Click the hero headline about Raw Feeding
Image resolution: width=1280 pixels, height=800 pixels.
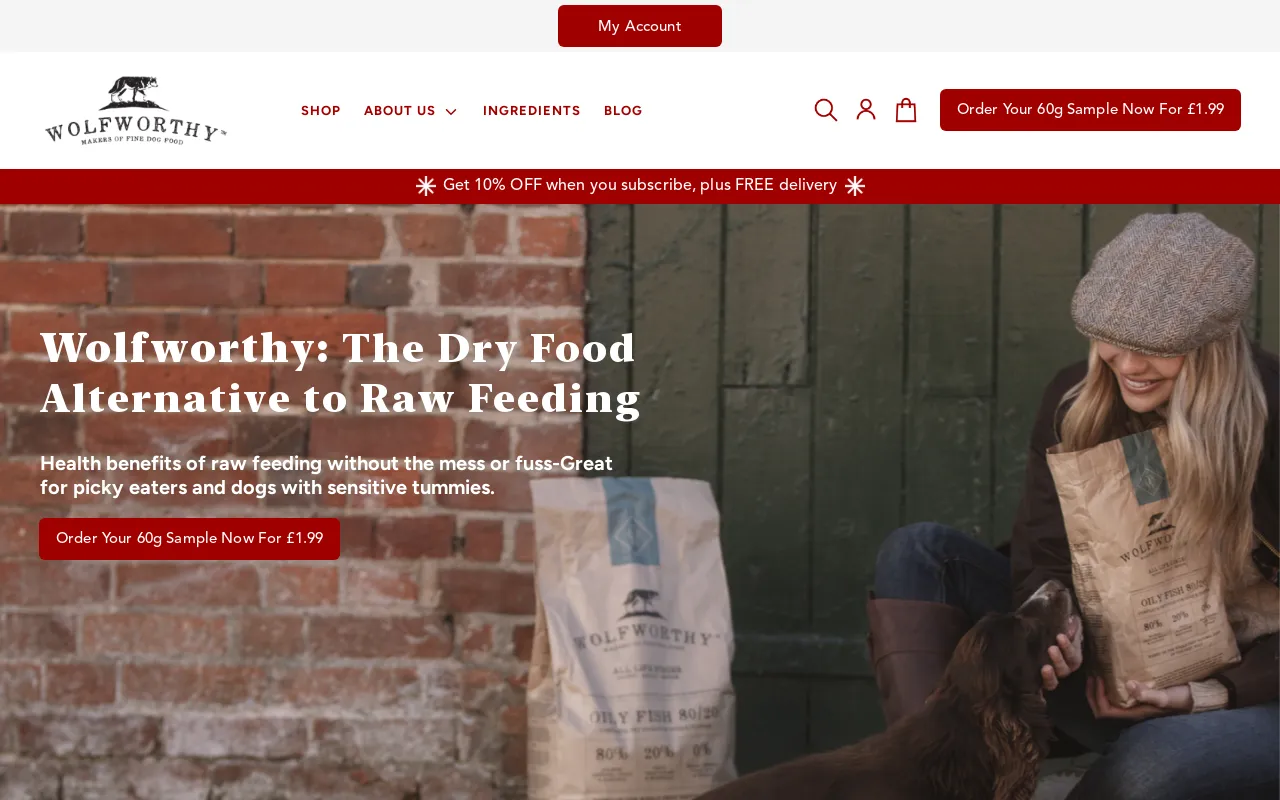340,373
